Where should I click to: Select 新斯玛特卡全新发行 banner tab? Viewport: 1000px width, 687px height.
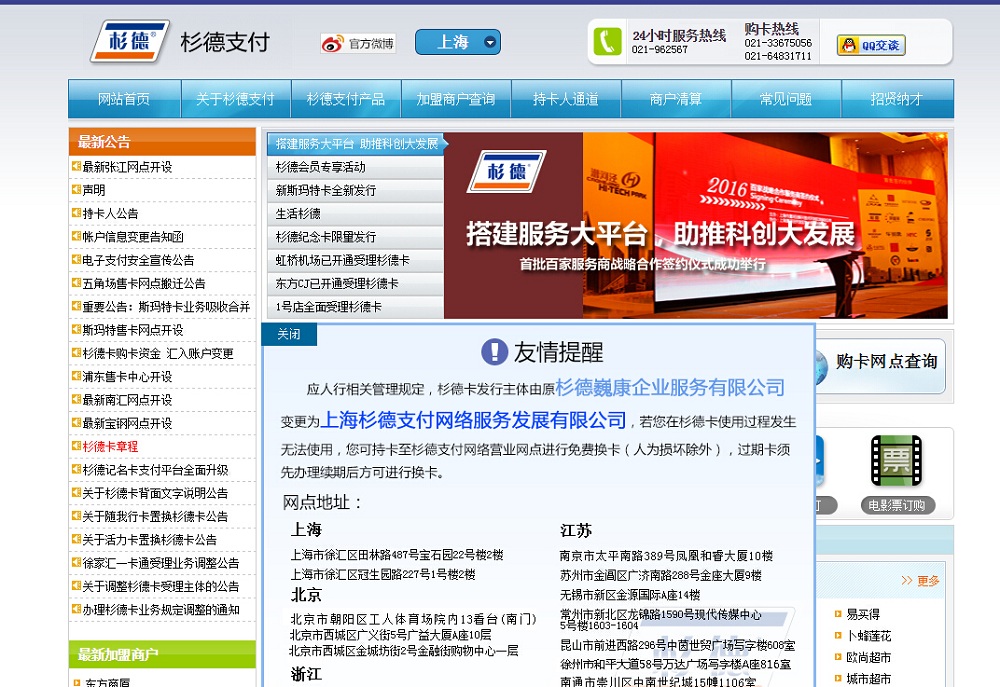[355, 190]
